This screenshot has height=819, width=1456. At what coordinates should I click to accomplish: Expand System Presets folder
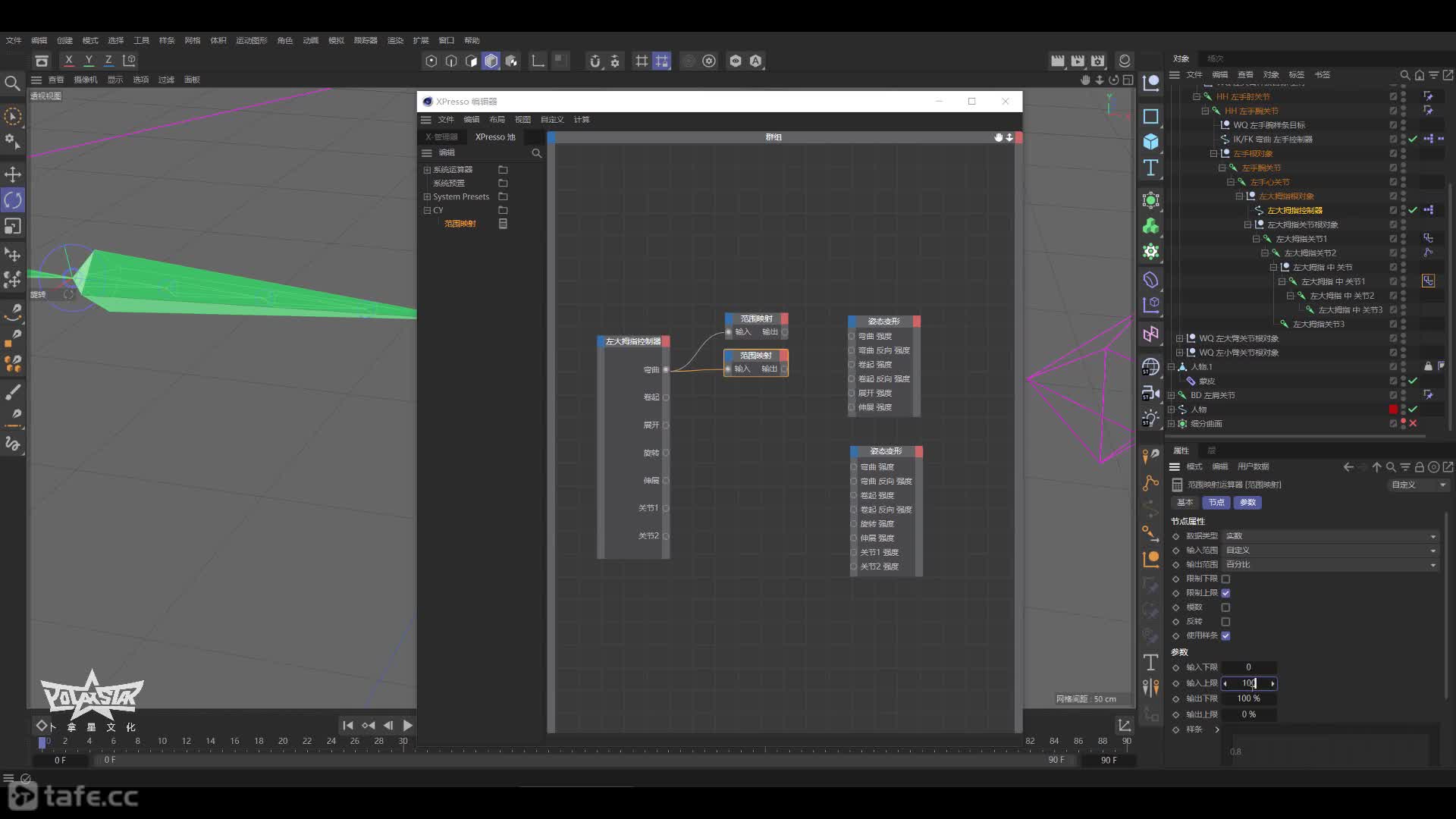(x=427, y=197)
